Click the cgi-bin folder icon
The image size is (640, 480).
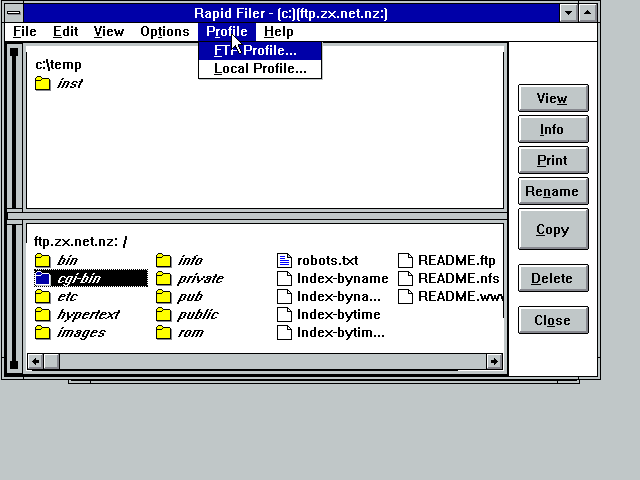click(42, 278)
